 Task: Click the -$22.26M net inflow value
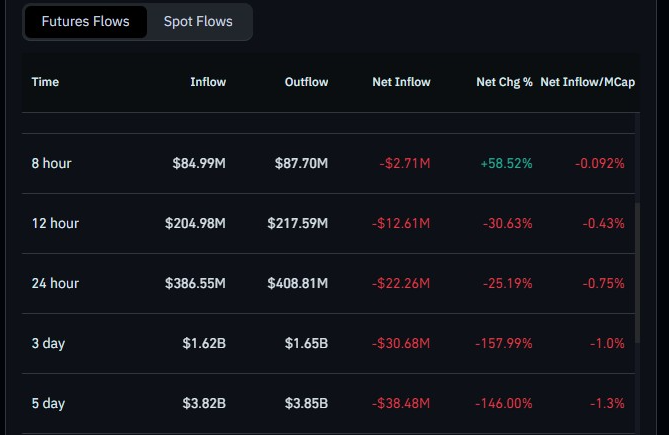point(401,284)
